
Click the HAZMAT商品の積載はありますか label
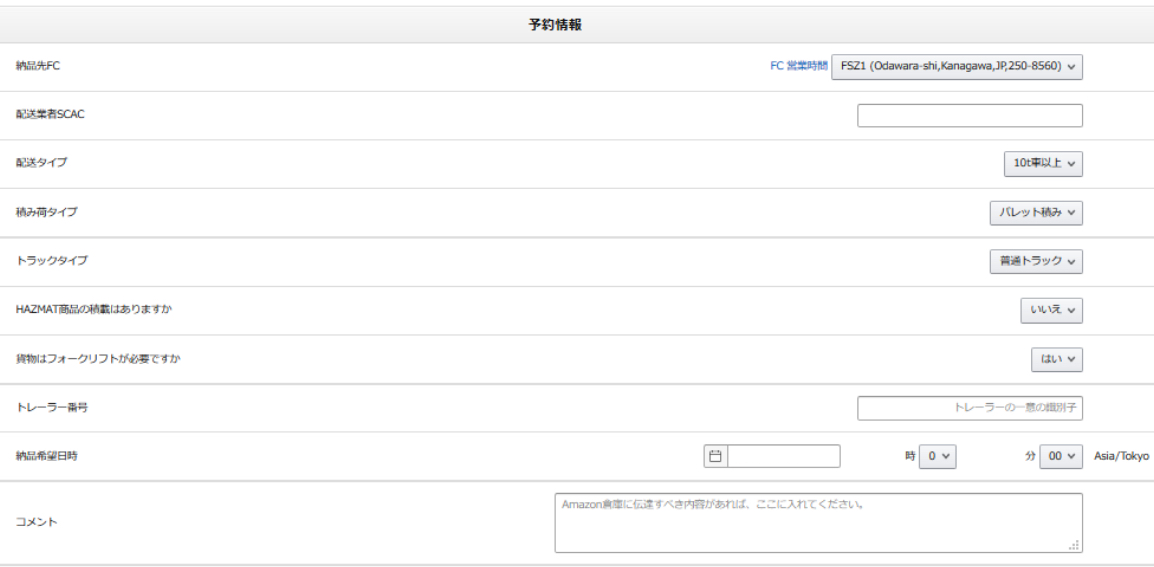(x=95, y=310)
